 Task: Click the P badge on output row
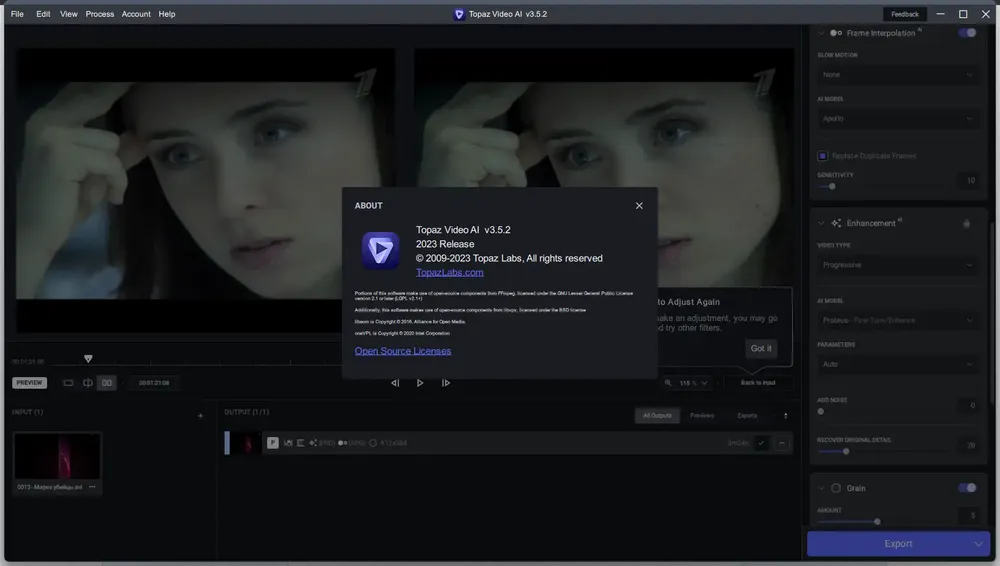coord(273,443)
